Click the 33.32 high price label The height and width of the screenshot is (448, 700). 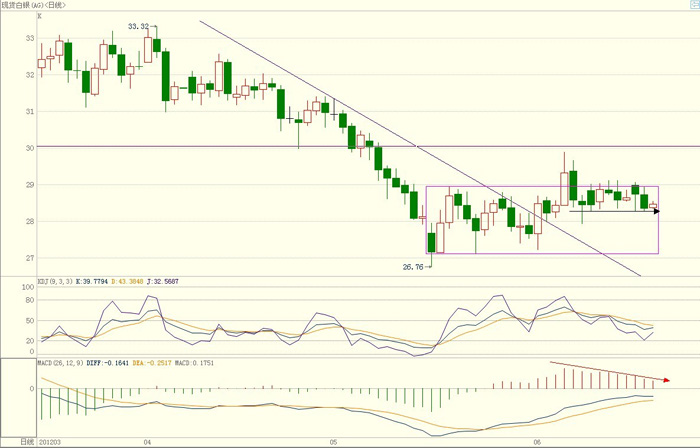(x=138, y=26)
